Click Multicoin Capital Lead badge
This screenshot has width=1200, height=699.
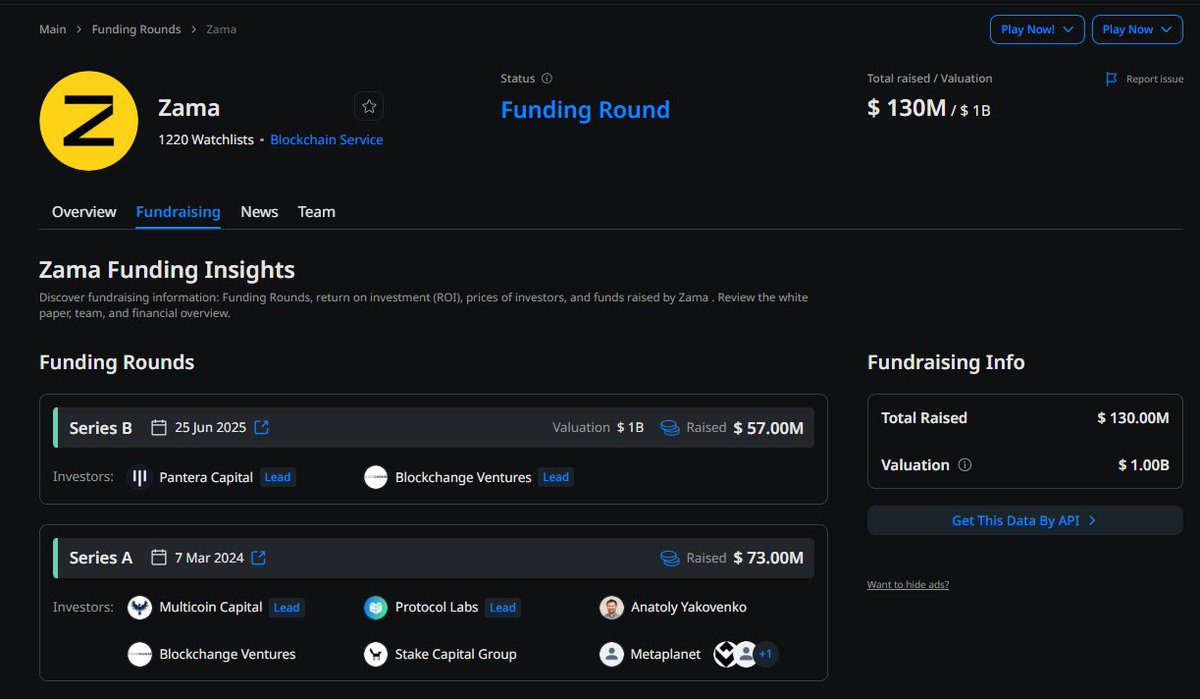pyautogui.click(x=287, y=607)
